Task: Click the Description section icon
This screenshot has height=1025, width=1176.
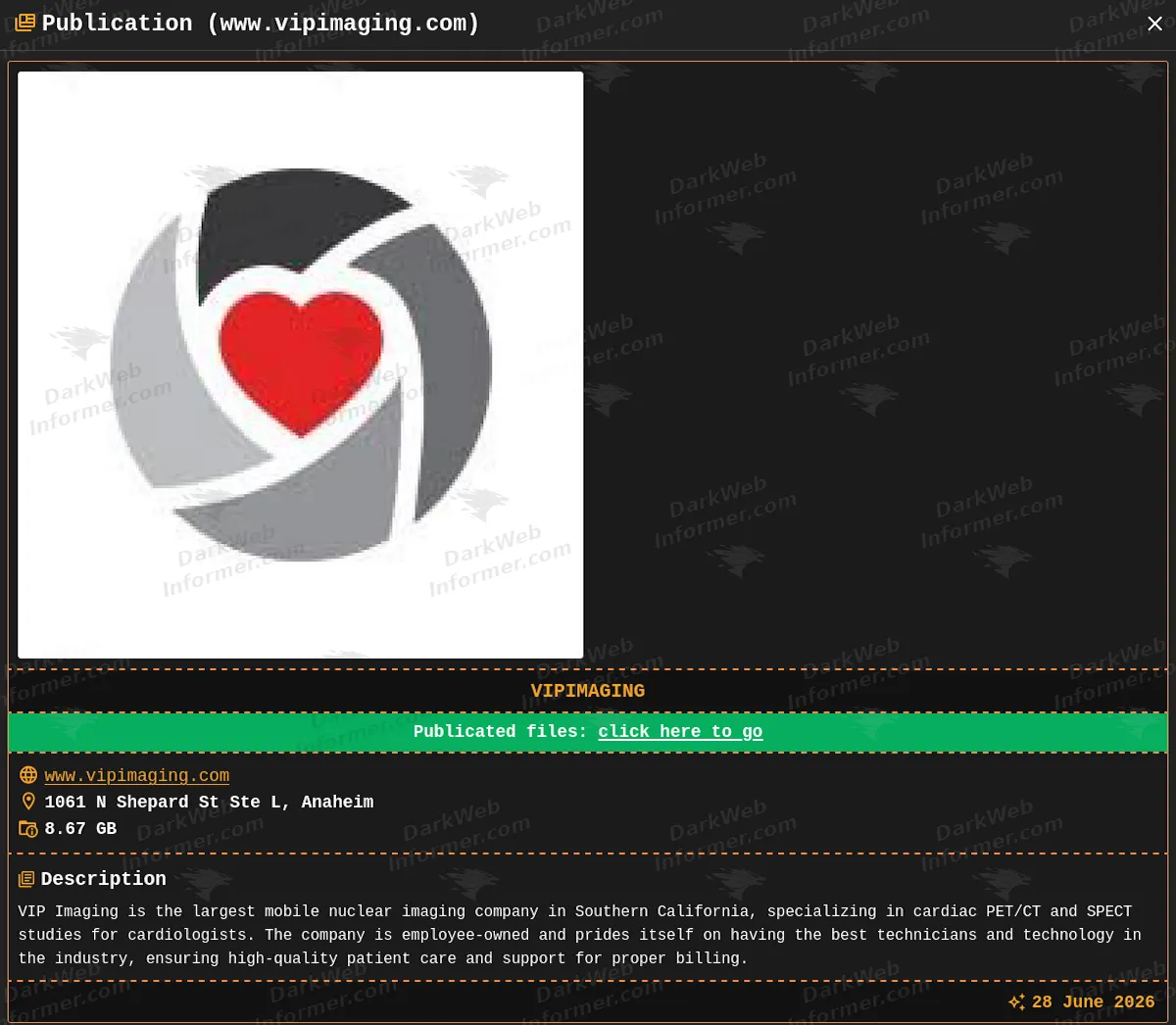Action: (x=26, y=880)
